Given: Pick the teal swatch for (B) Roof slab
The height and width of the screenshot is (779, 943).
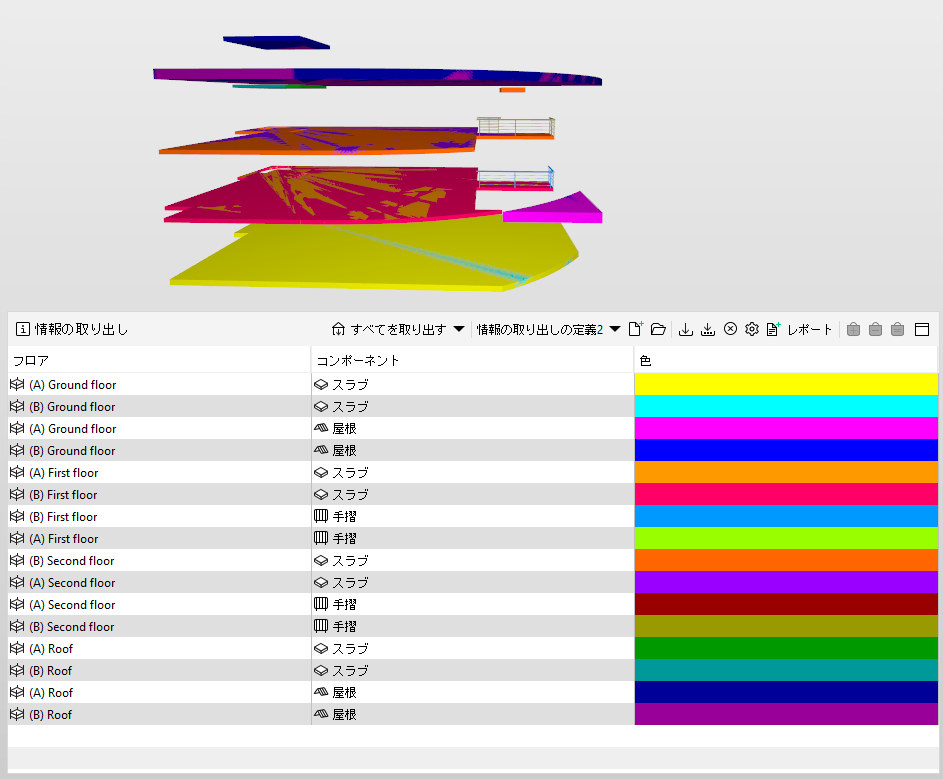Looking at the screenshot, I should pyautogui.click(x=786, y=670).
